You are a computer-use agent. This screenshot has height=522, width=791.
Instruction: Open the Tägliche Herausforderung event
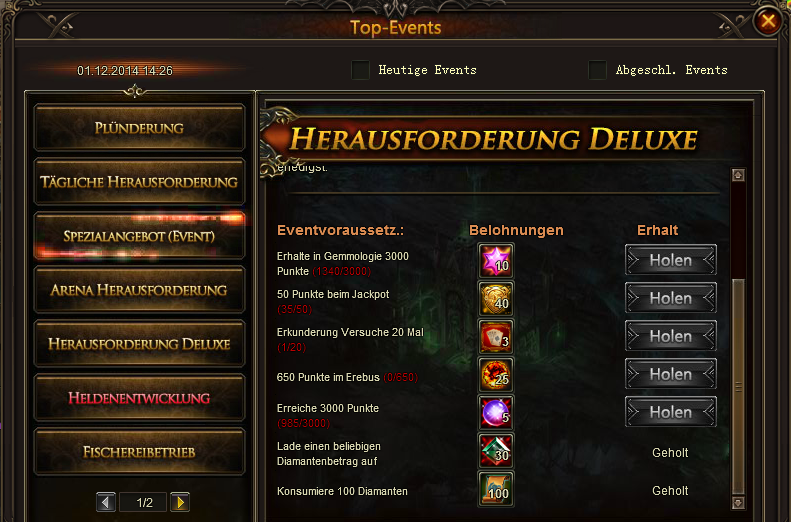(x=139, y=182)
